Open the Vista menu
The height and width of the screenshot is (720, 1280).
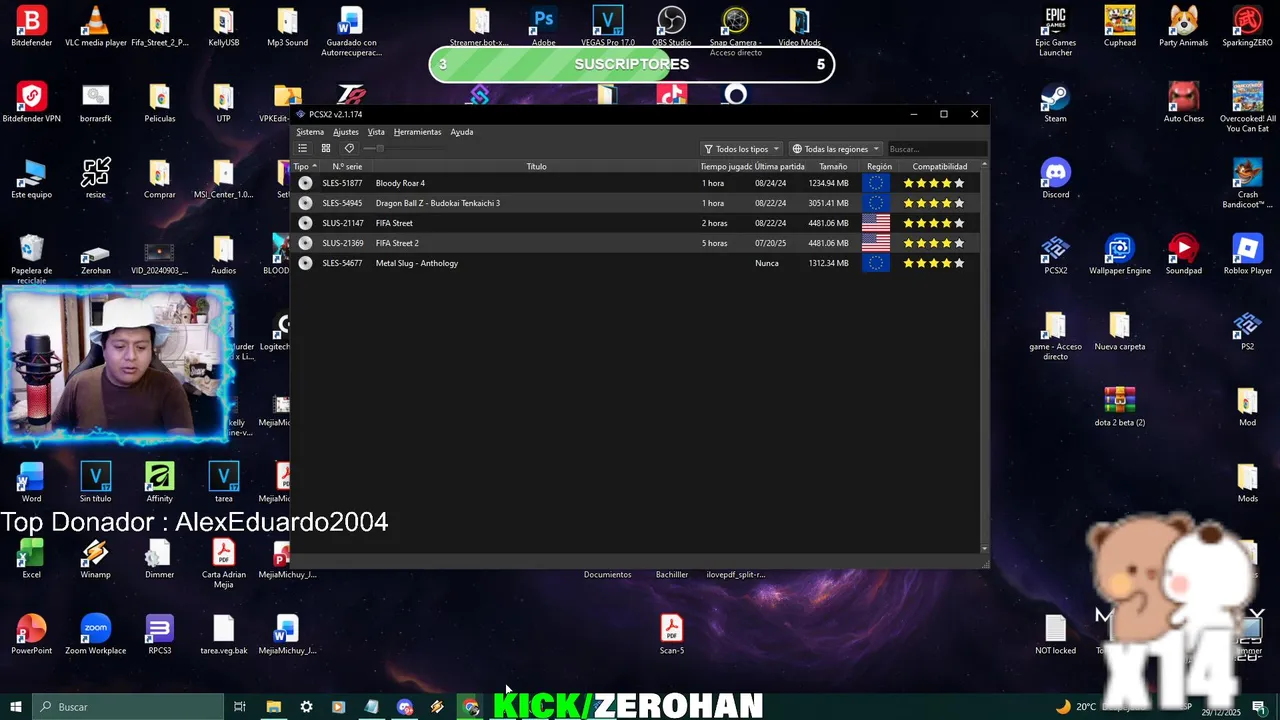click(x=376, y=132)
